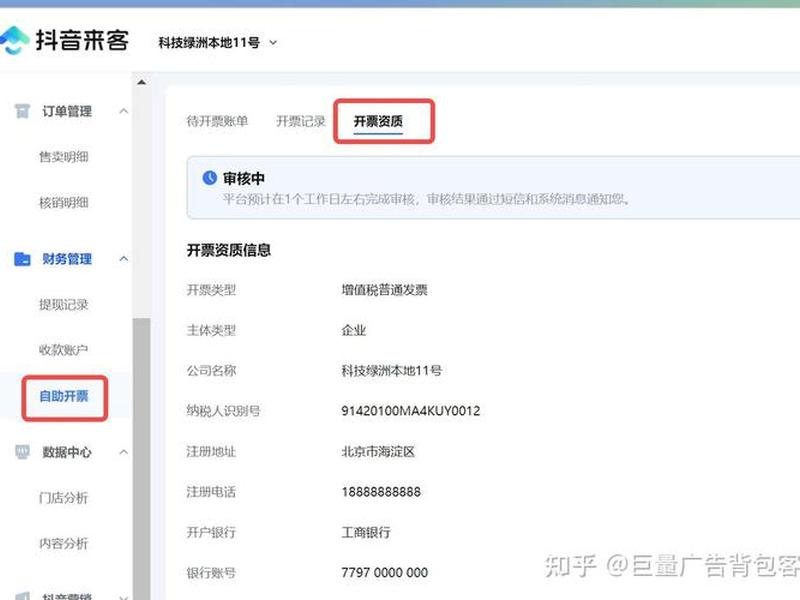This screenshot has height=600, width=800.
Task: Open 提现记录 in the sidebar
Action: coord(64,304)
